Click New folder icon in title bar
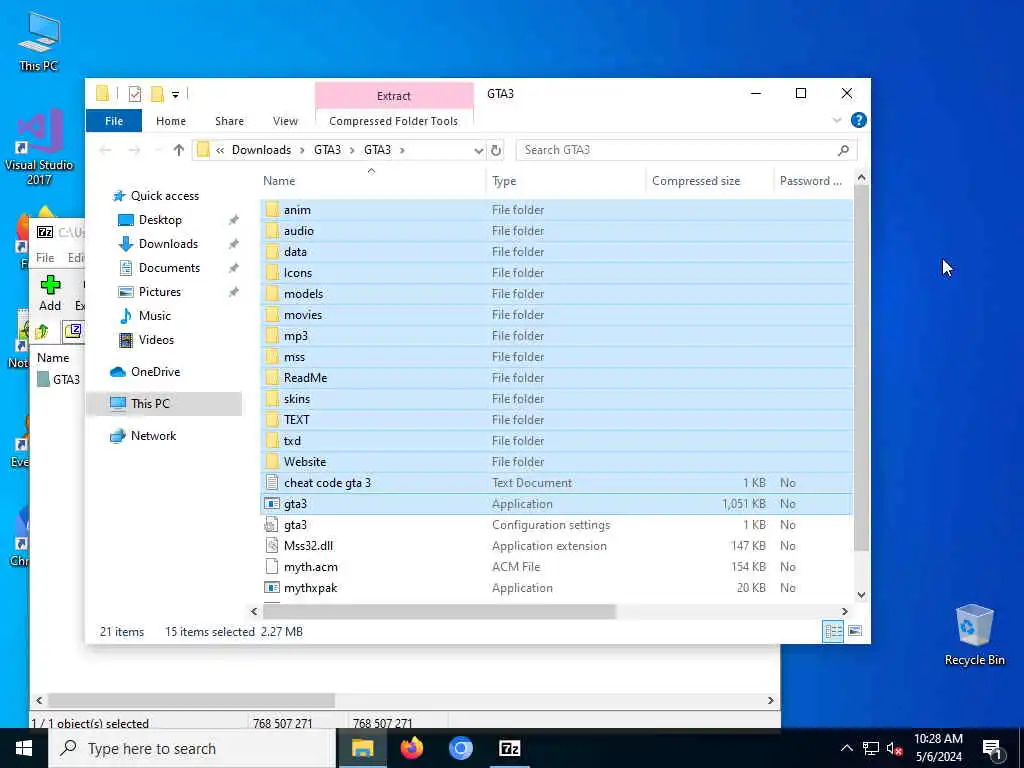 coord(157,94)
